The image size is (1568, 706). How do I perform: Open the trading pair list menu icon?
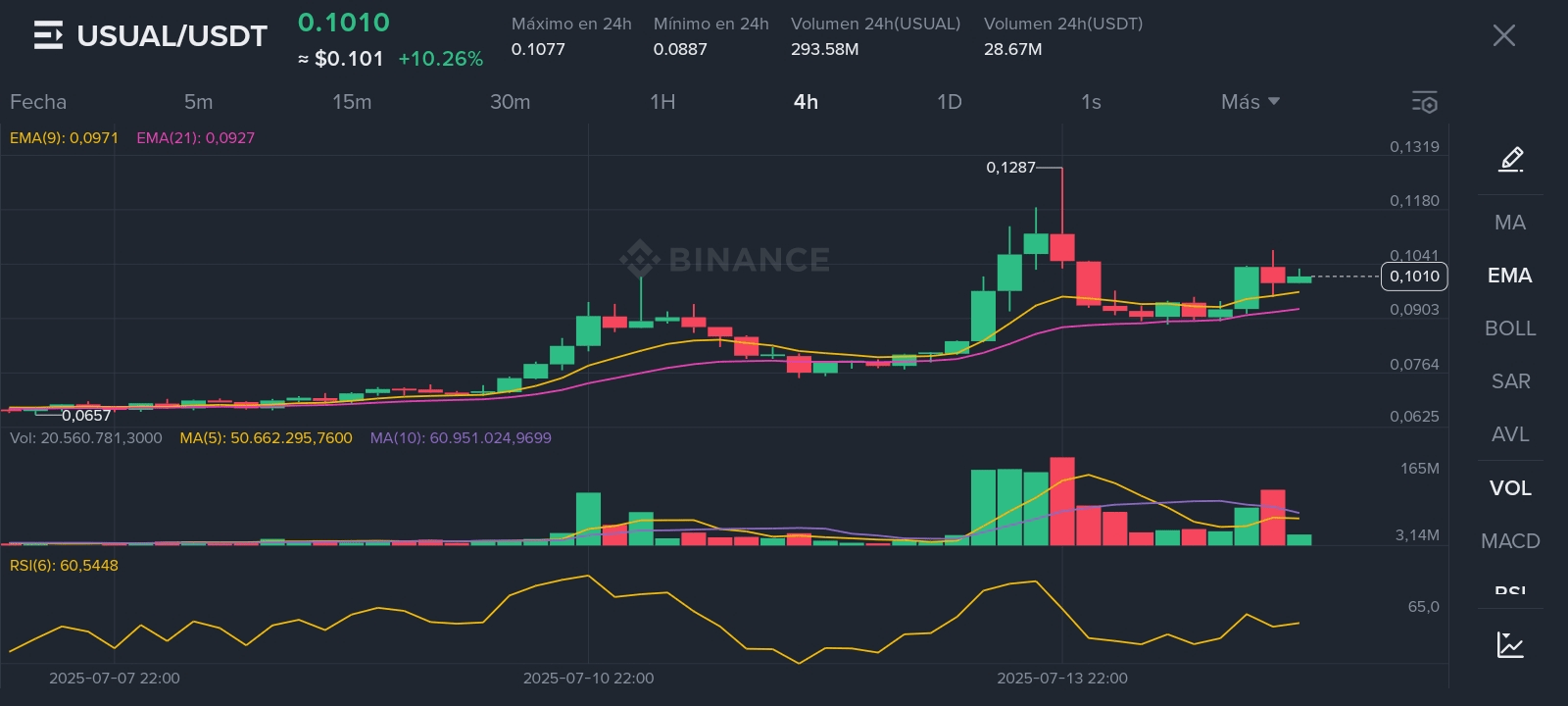point(48,36)
